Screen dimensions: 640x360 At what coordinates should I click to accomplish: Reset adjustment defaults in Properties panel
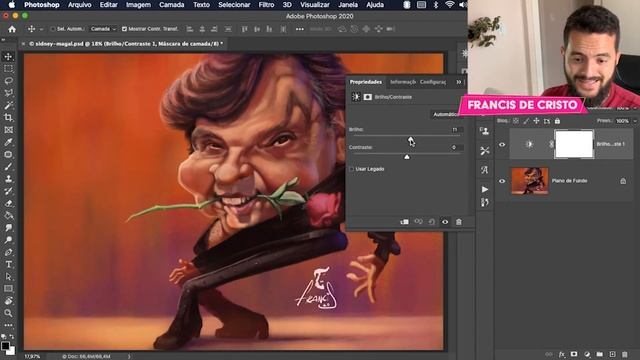coord(432,222)
